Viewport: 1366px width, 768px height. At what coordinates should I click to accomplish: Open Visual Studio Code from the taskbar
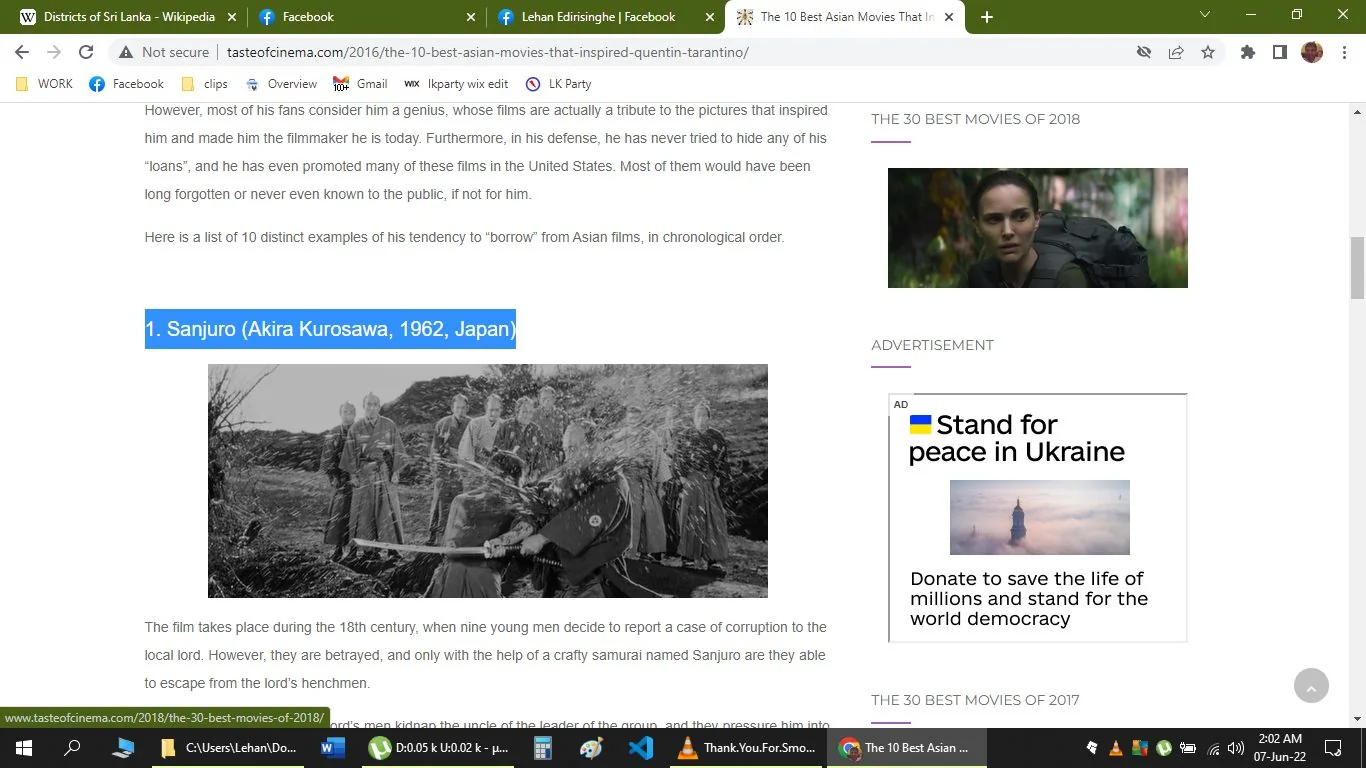point(641,748)
